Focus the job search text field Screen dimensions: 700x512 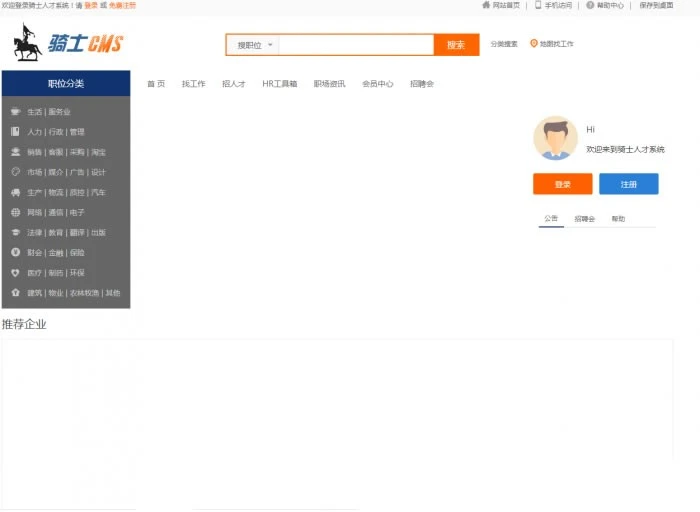point(355,45)
